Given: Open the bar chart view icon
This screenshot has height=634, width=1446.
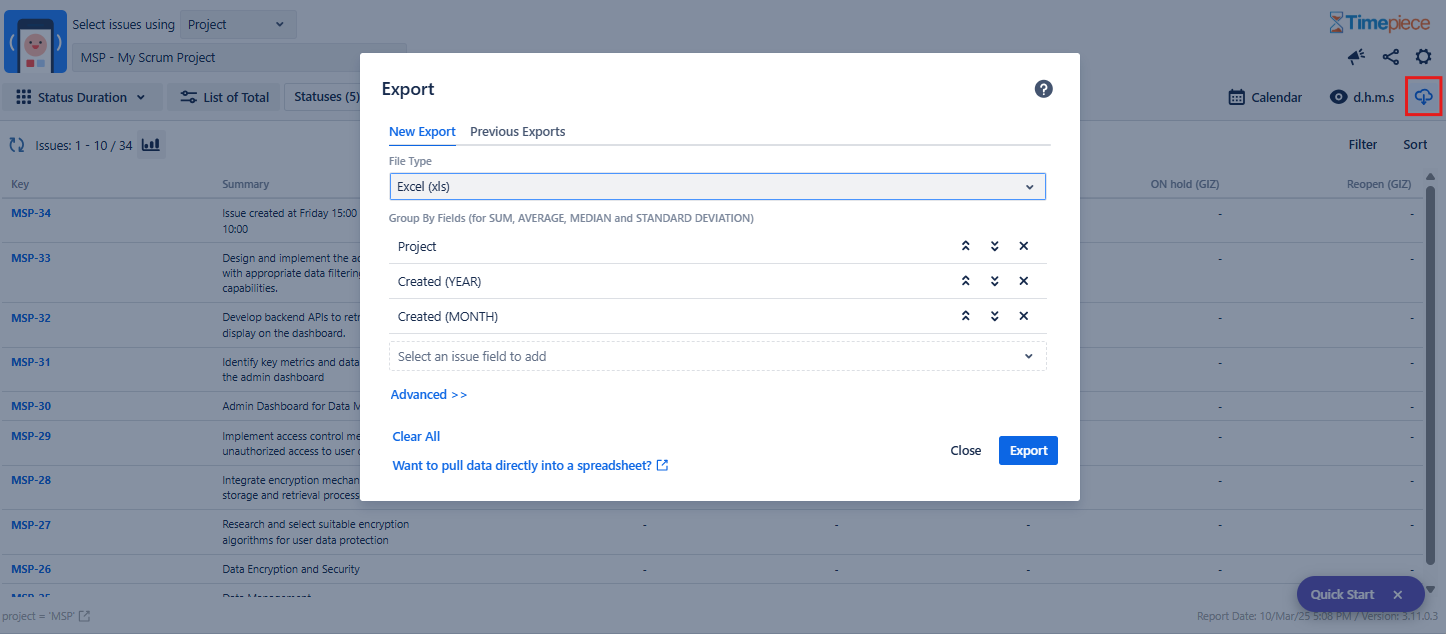Looking at the screenshot, I should 151,145.
